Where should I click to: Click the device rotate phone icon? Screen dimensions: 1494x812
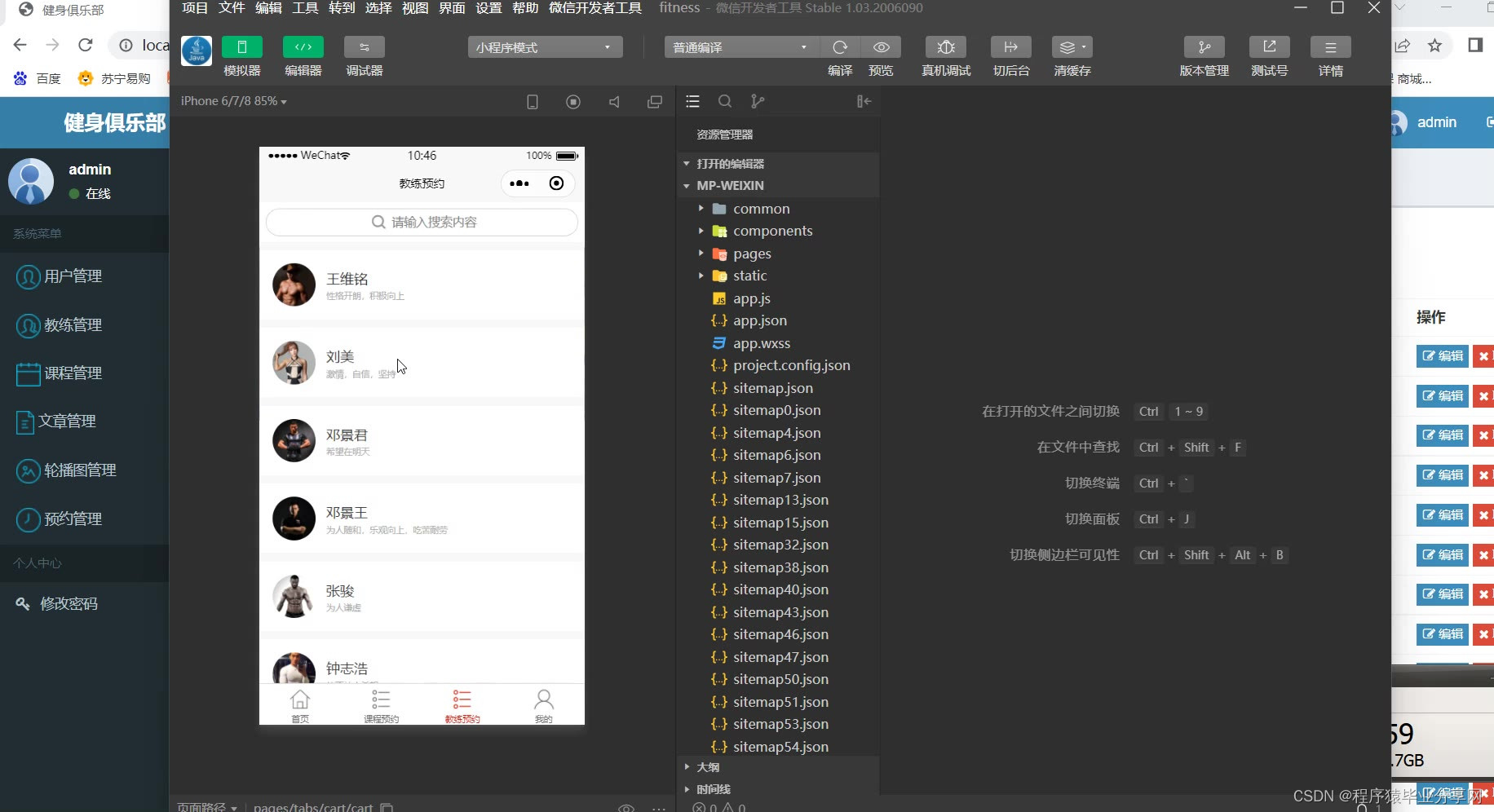(533, 102)
